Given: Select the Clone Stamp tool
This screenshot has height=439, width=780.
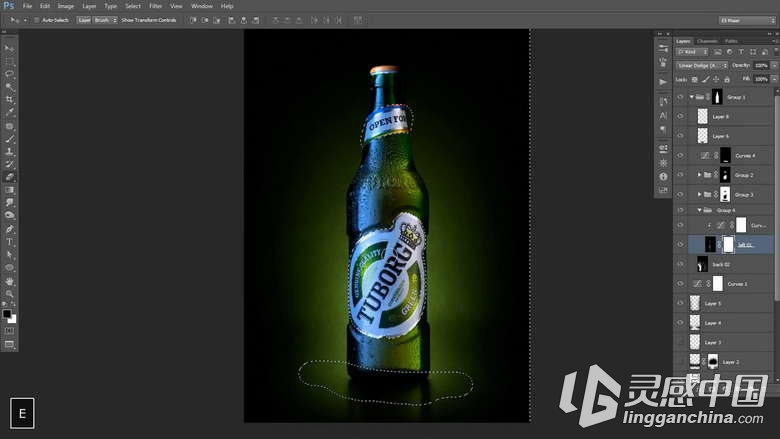Looking at the screenshot, I should tap(9, 152).
